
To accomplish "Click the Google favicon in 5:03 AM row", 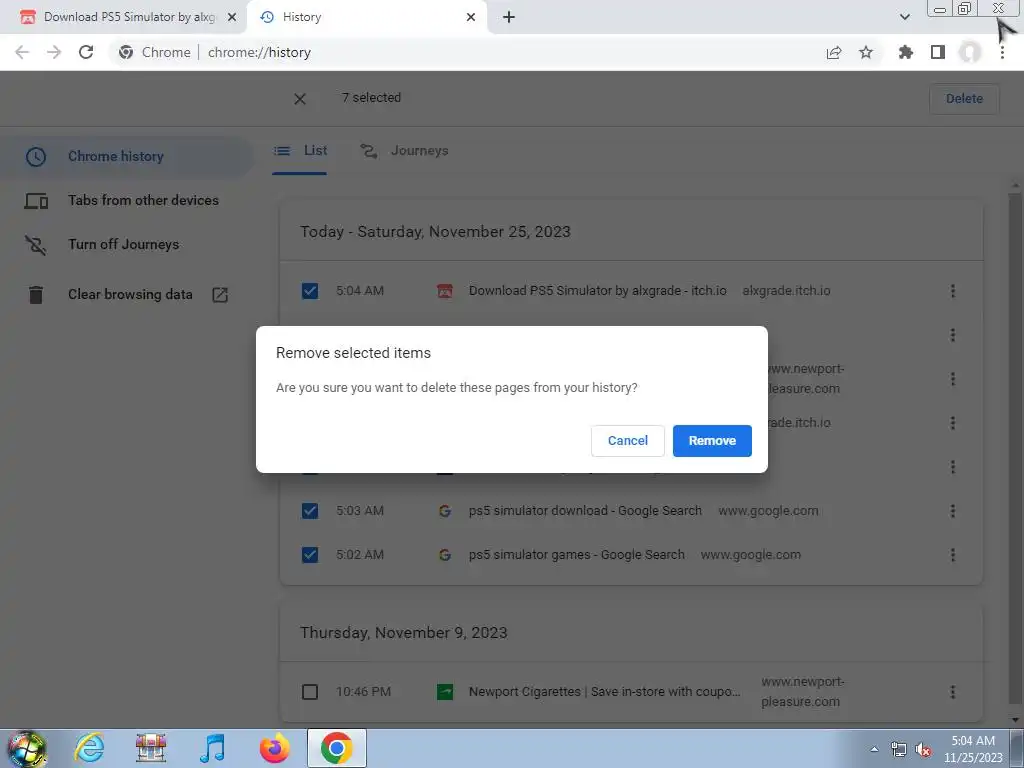I will click(x=445, y=511).
